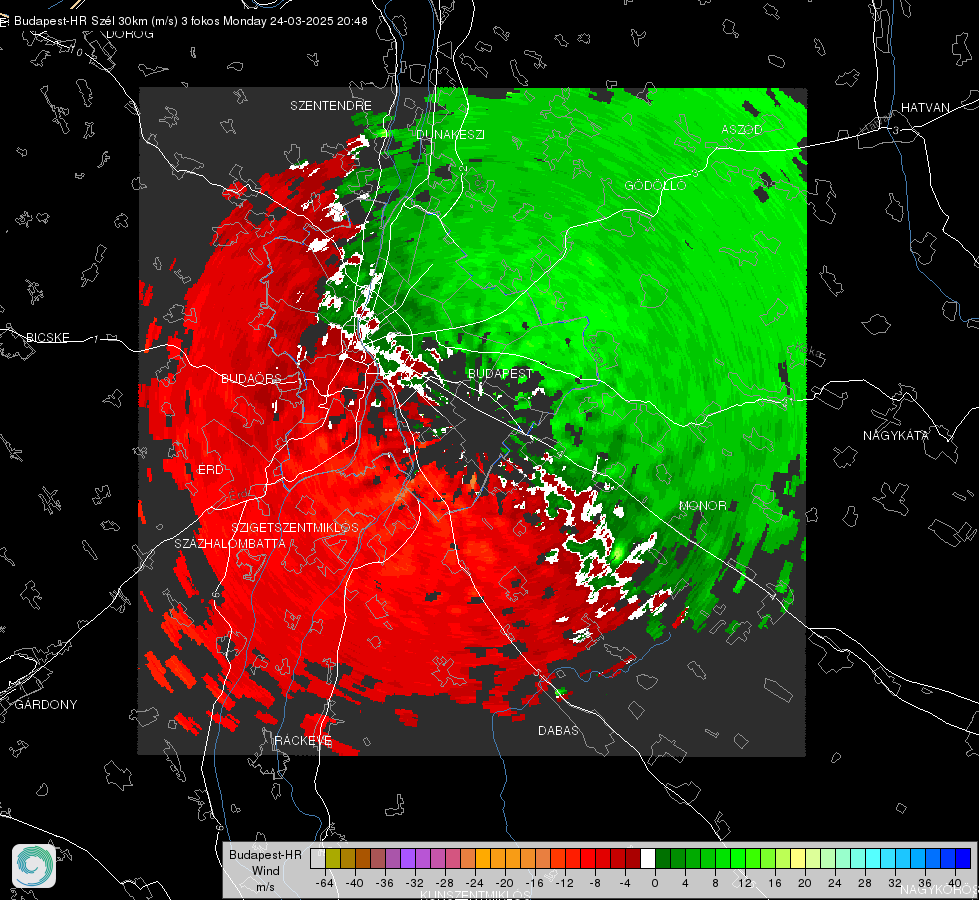Click the SZENTENDRE city label

pos(331,106)
